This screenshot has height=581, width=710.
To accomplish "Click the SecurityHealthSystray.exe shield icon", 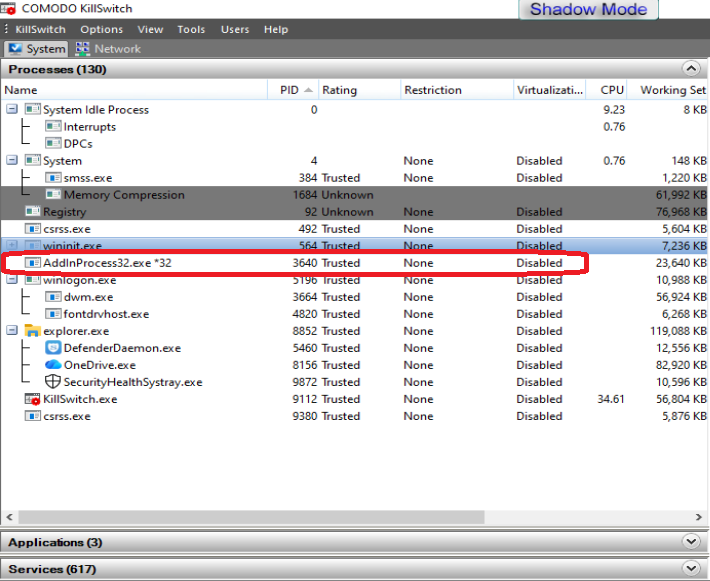I will click(53, 382).
